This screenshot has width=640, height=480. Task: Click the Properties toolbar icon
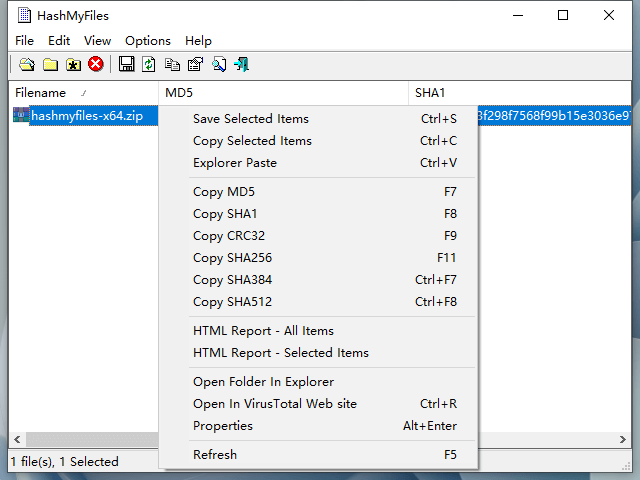pyautogui.click(x=195, y=64)
